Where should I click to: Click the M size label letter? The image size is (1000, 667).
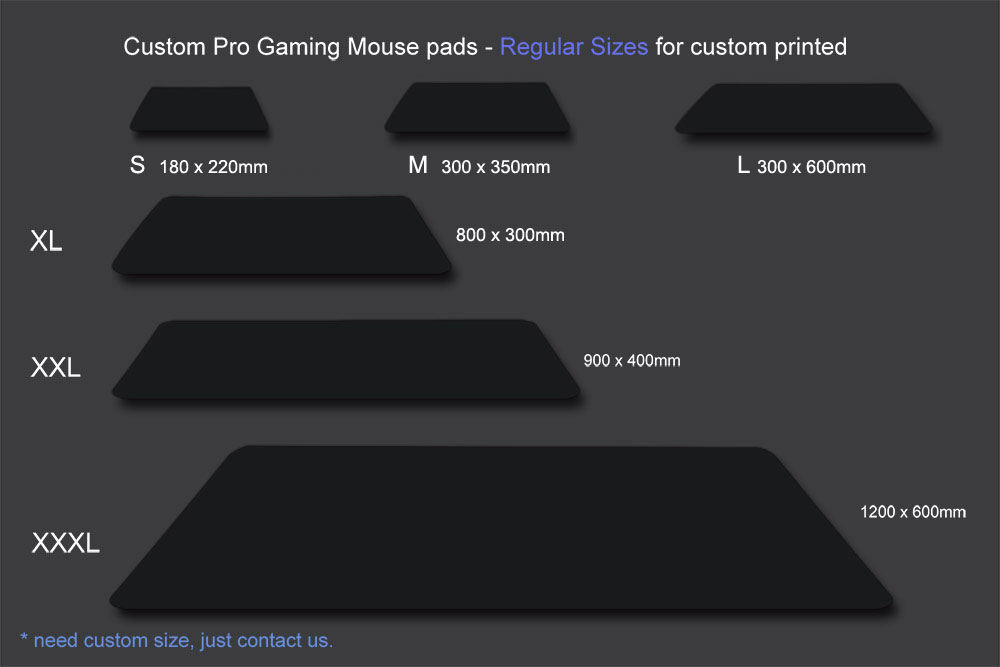[x=418, y=165]
